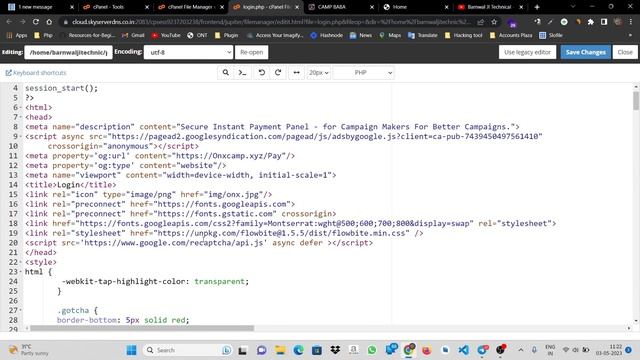Screen dimensions: 640x360
Task: Click Save Changes button
Action: (x=585, y=52)
